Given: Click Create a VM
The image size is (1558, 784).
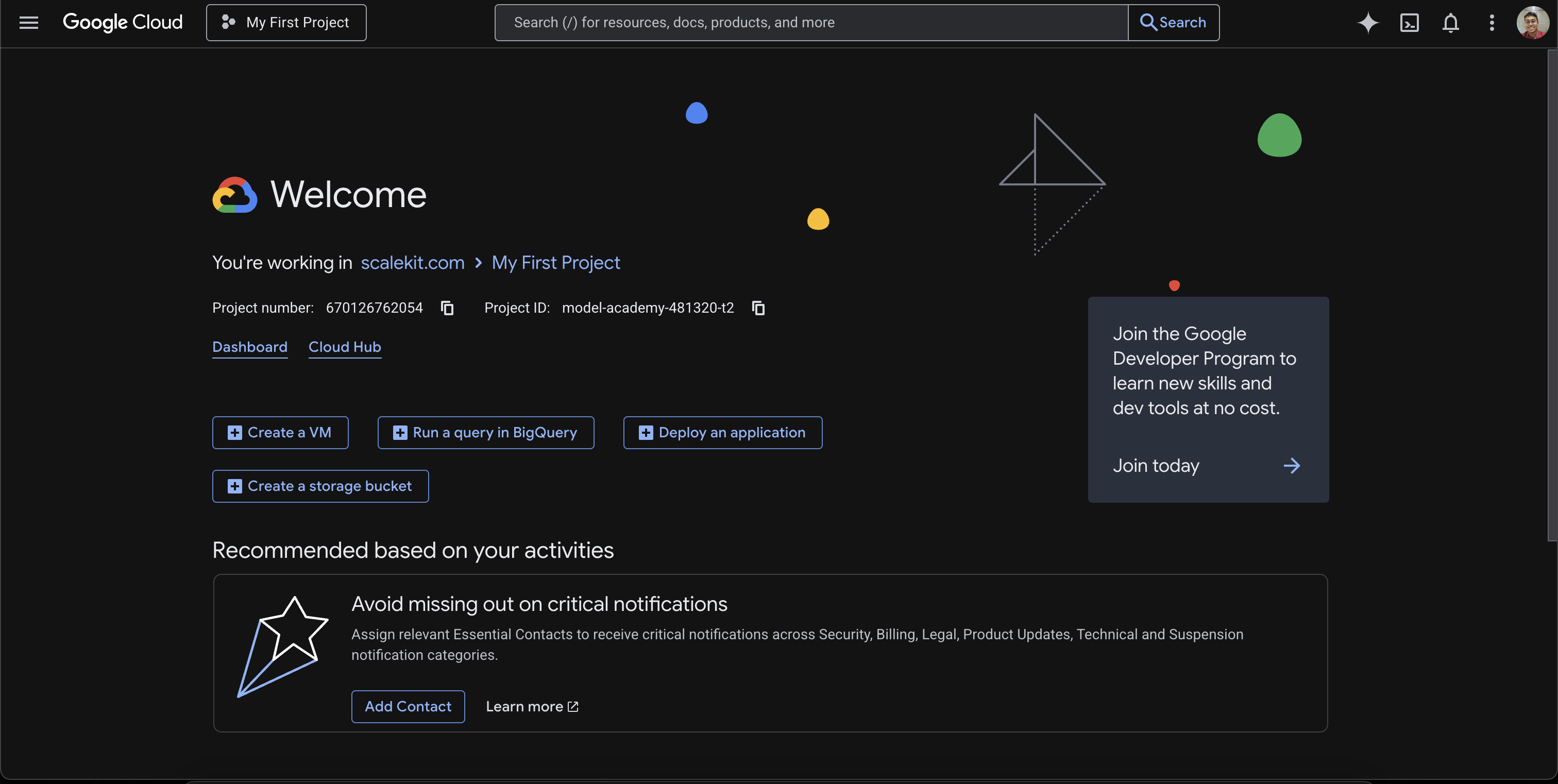Looking at the screenshot, I should 280,432.
